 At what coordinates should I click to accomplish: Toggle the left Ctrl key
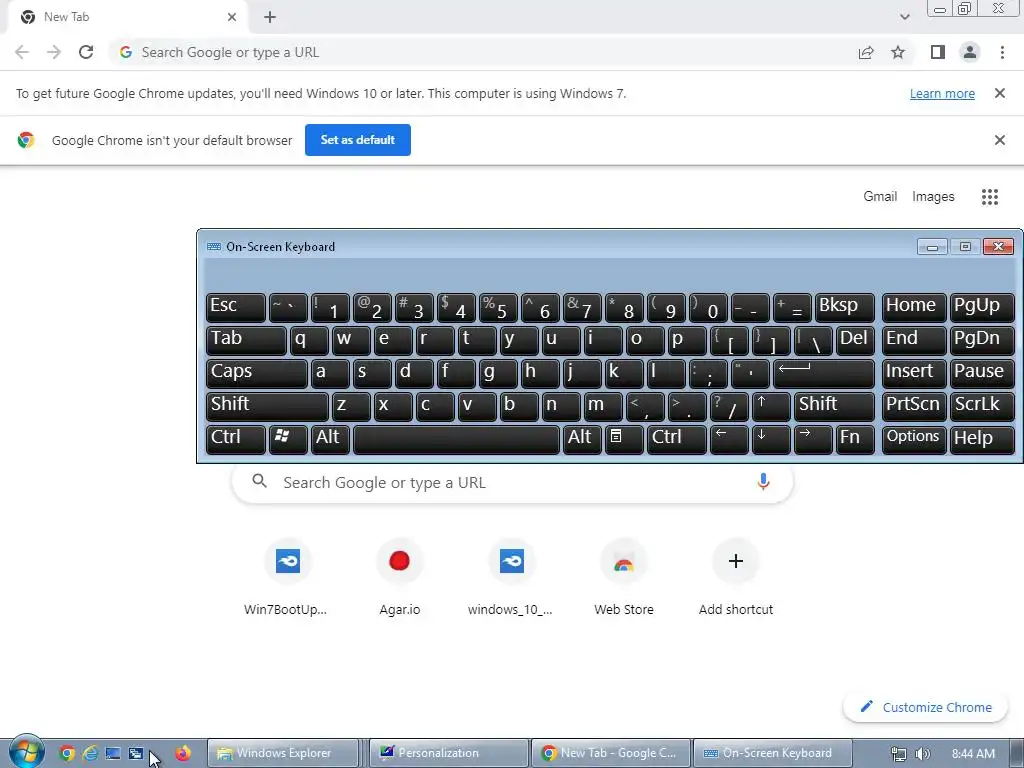[235, 438]
